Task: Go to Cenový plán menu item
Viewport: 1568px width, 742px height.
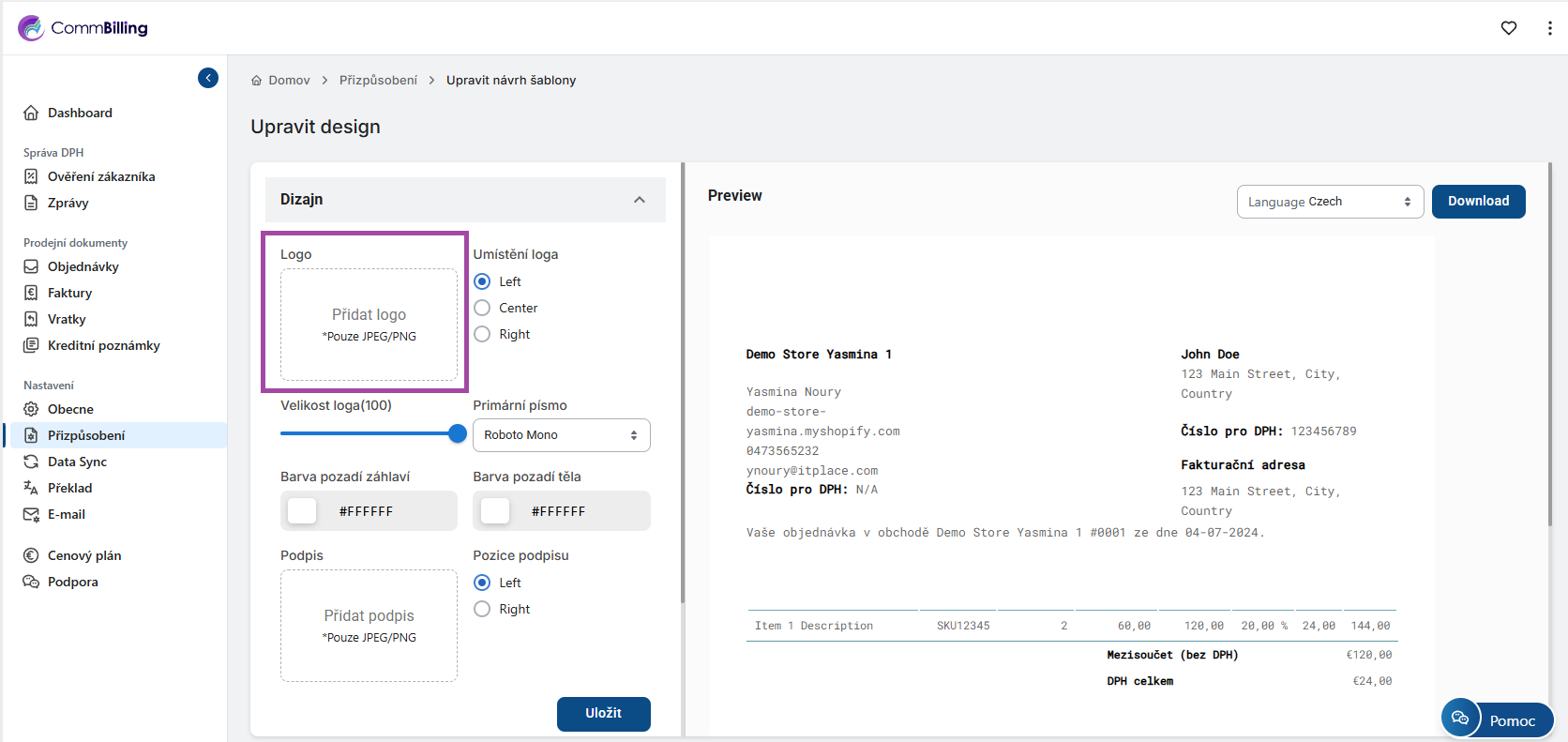Action: point(84,555)
